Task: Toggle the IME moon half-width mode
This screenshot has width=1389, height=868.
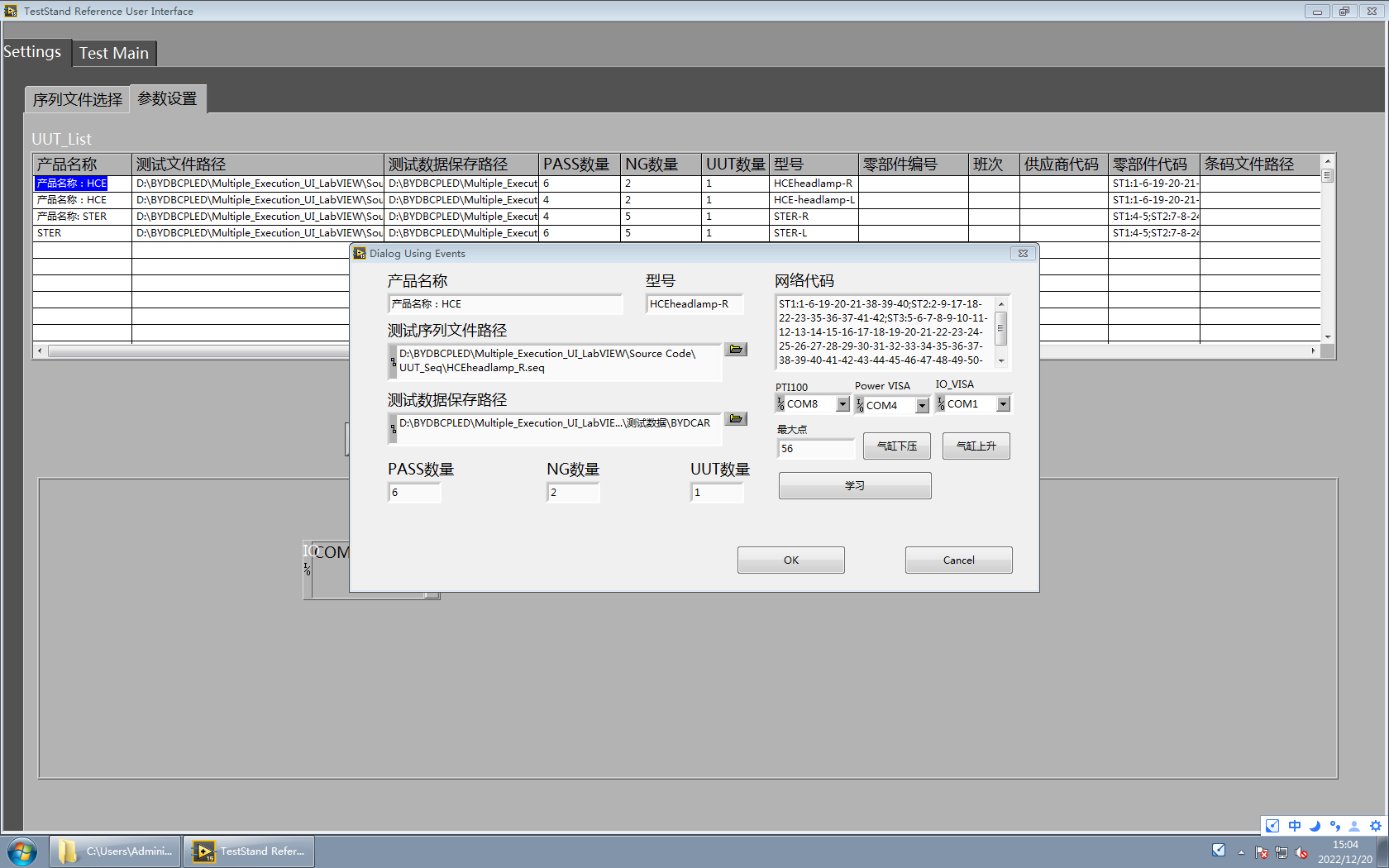Action: pyautogui.click(x=1315, y=826)
